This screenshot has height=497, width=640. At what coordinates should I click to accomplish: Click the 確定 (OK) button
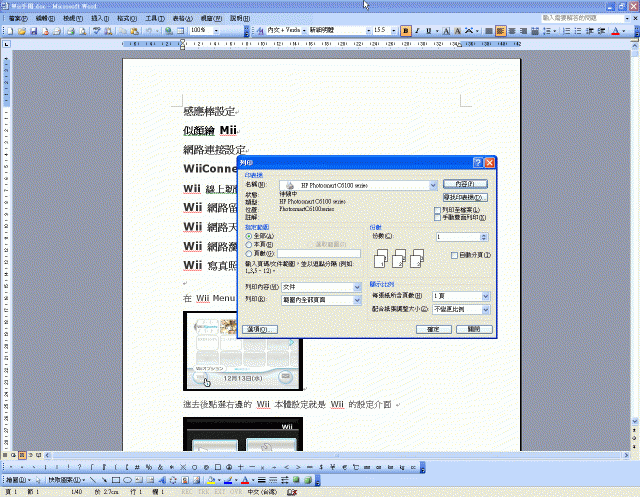433,330
